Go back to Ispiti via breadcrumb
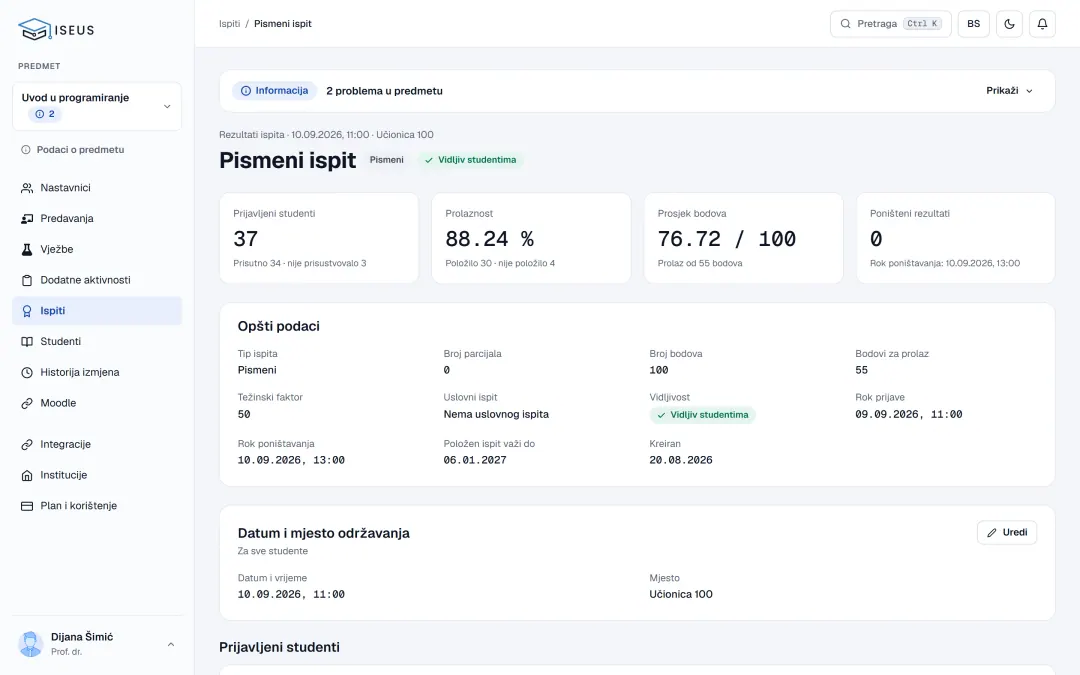1080x675 pixels. tap(229, 24)
